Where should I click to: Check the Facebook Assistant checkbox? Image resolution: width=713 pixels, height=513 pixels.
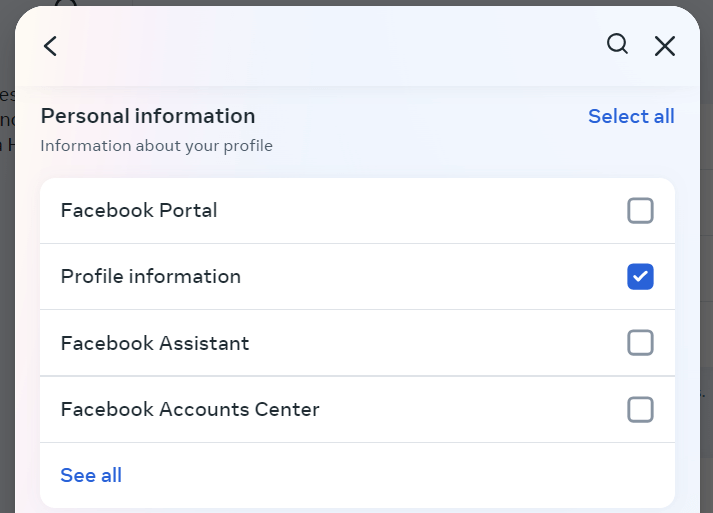tap(640, 343)
